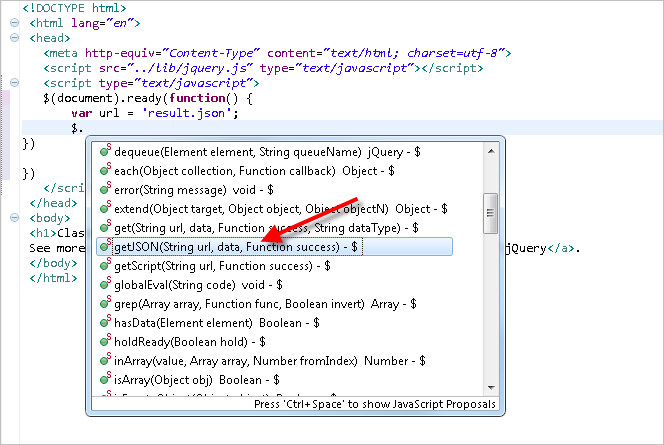Choose each(Object collection, Function callback) proposal
664x445 pixels.
(254, 171)
